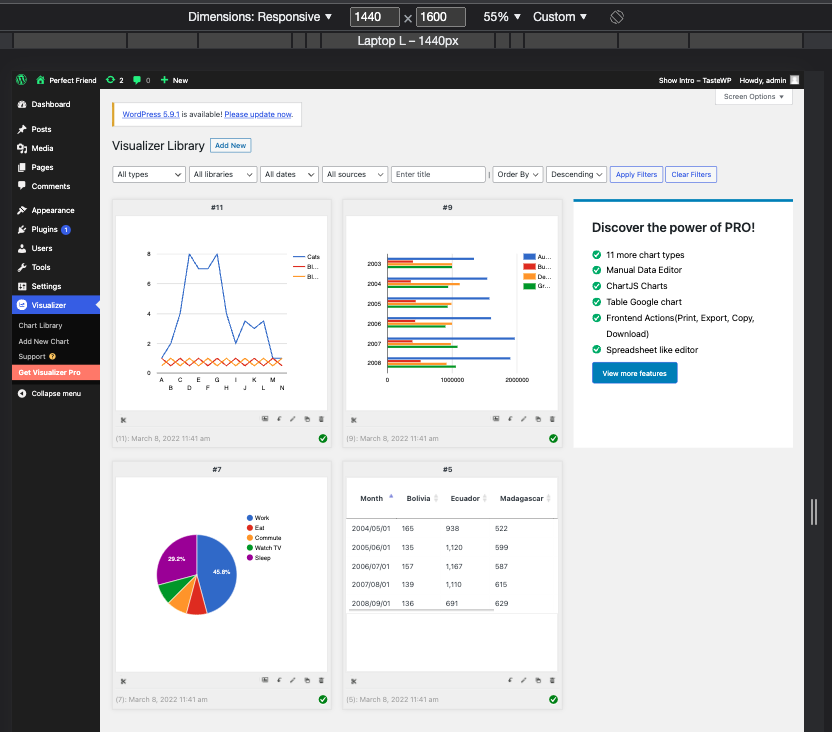This screenshot has width=832, height=732.
Task: Open the updates icon showing 2
Action: 115,80
